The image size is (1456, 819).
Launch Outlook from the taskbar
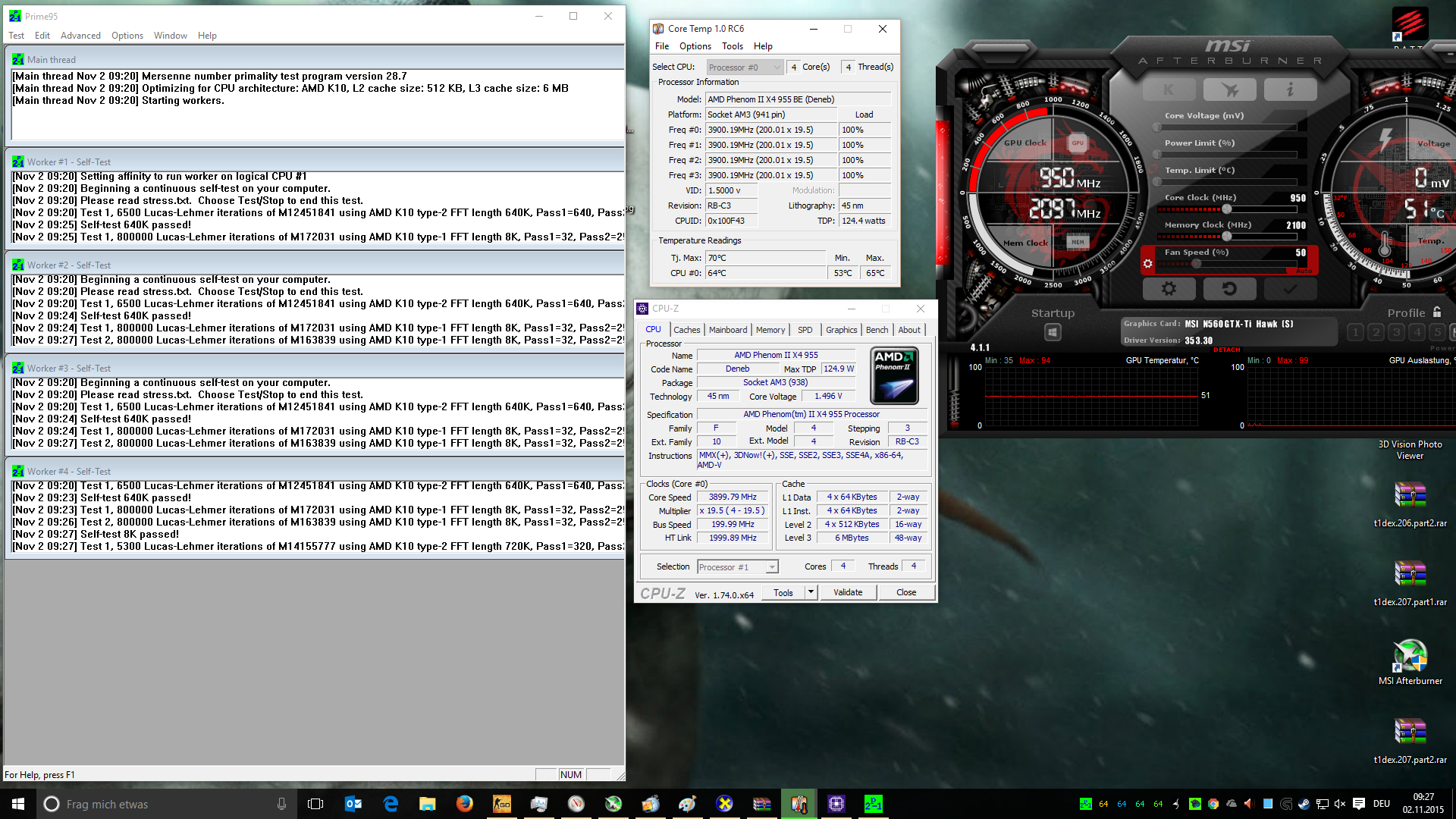coord(353,804)
